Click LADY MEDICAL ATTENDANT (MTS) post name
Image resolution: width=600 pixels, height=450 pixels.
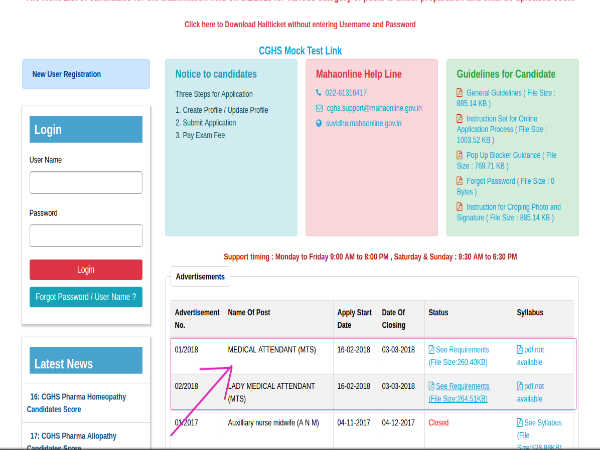point(271,392)
